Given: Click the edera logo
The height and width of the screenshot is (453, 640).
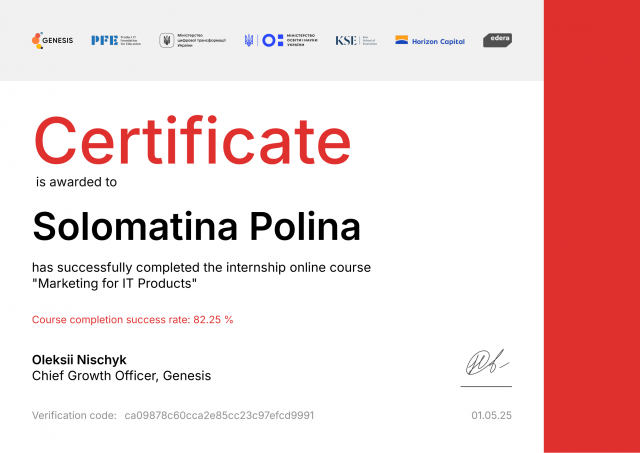Looking at the screenshot, I should 497,40.
